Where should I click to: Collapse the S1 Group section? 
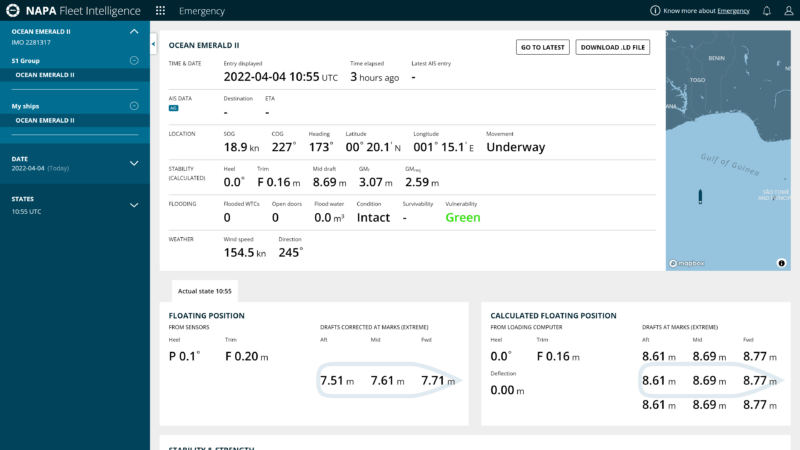pyautogui.click(x=134, y=61)
